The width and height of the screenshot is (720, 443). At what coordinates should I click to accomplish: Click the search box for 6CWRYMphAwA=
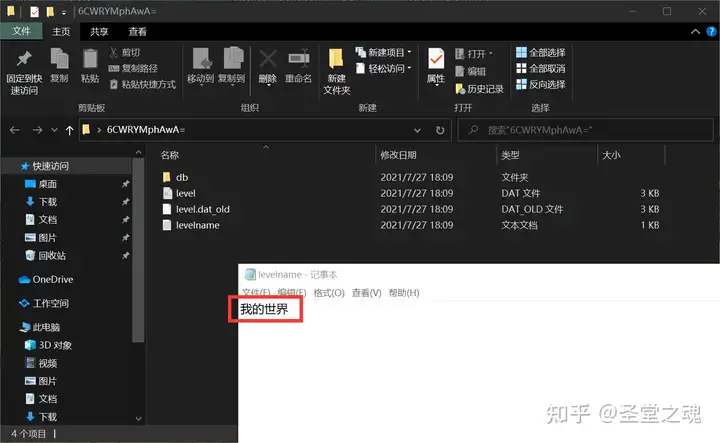pyautogui.click(x=585, y=130)
